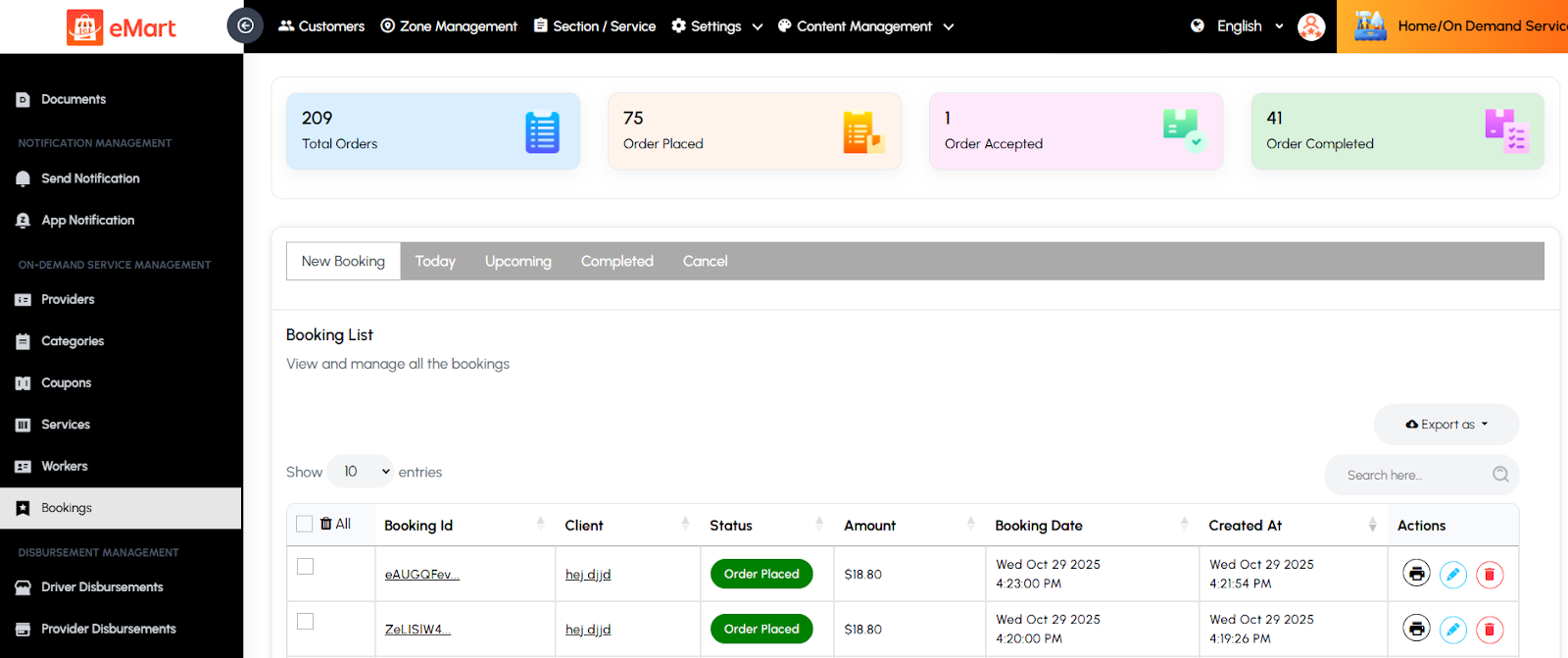Select the checkbox for booking ZeLISIW4

[x=306, y=622]
